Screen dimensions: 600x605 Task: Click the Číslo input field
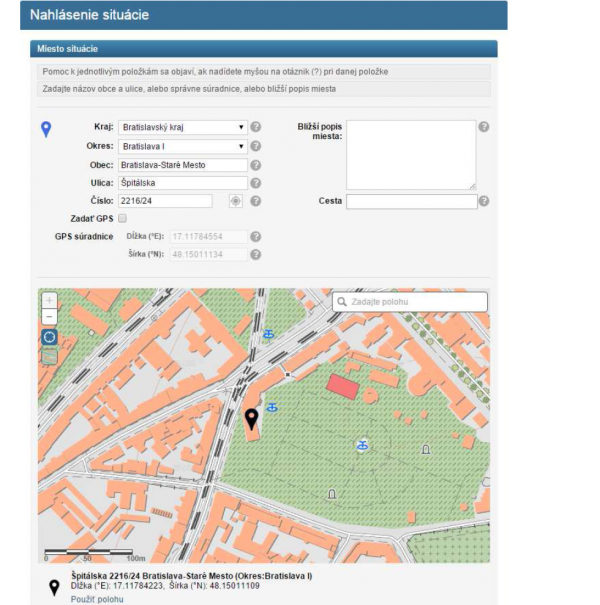pos(165,201)
